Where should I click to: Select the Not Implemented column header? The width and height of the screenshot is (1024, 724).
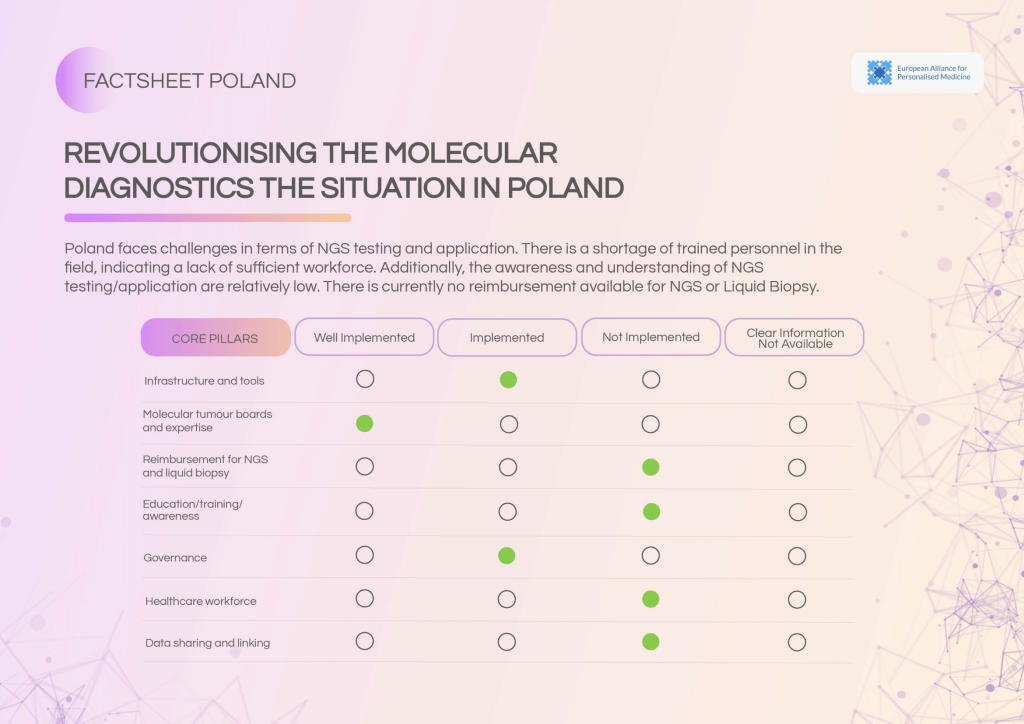[651, 337]
